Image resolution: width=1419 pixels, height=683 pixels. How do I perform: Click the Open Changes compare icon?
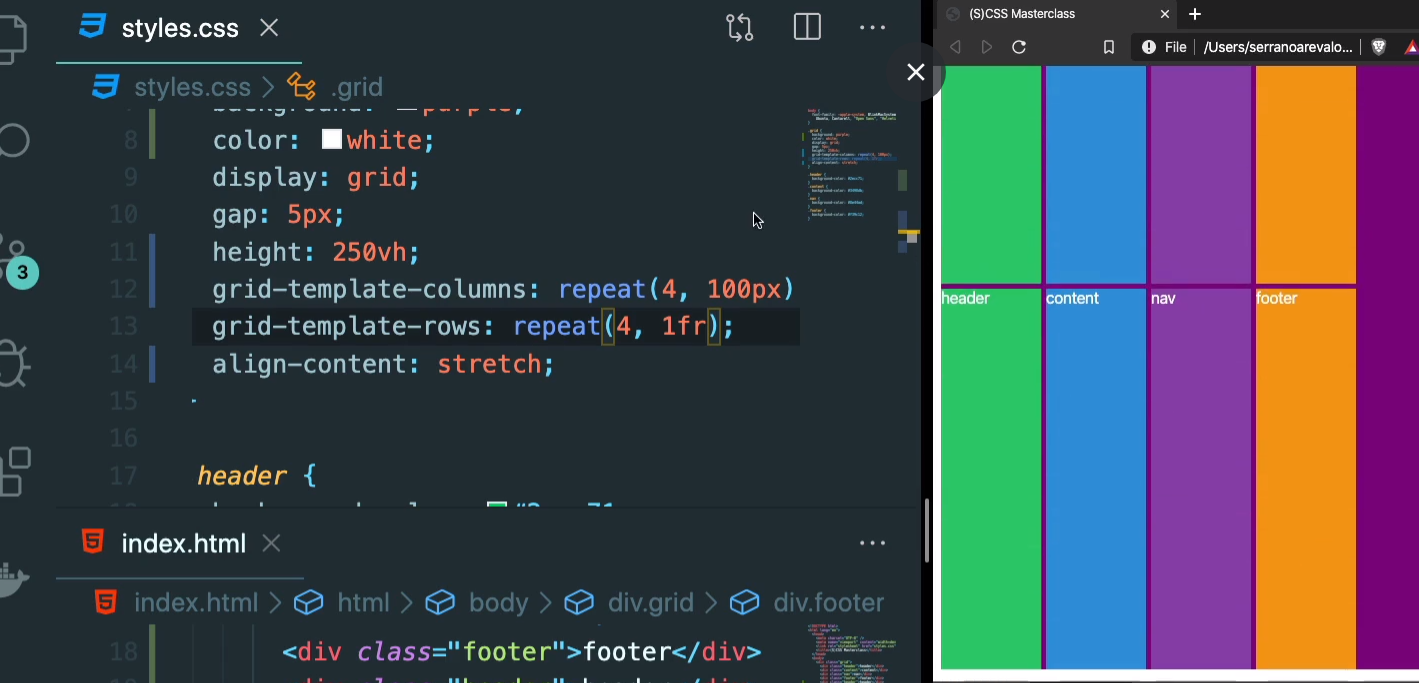pyautogui.click(x=739, y=27)
